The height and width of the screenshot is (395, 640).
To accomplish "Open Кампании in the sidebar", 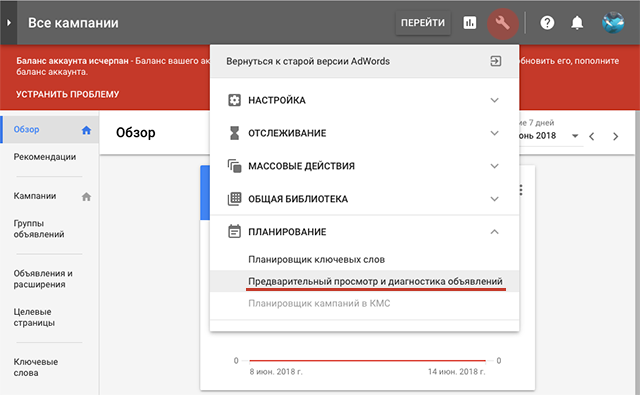I will click(35, 196).
